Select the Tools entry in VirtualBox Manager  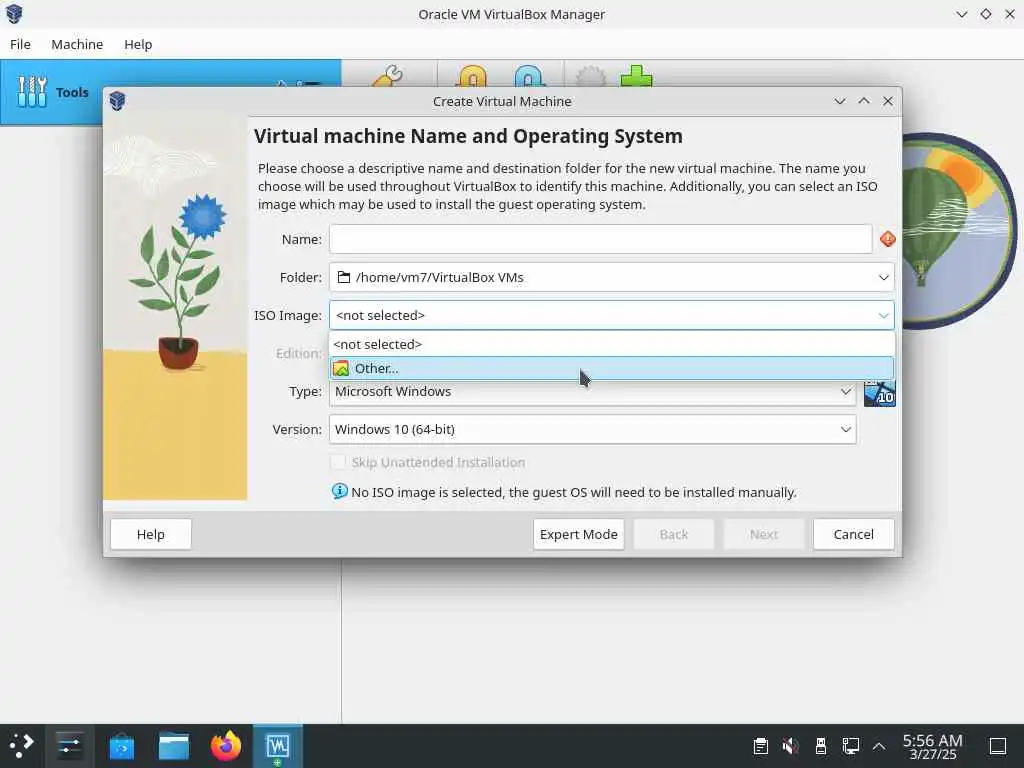[52, 92]
